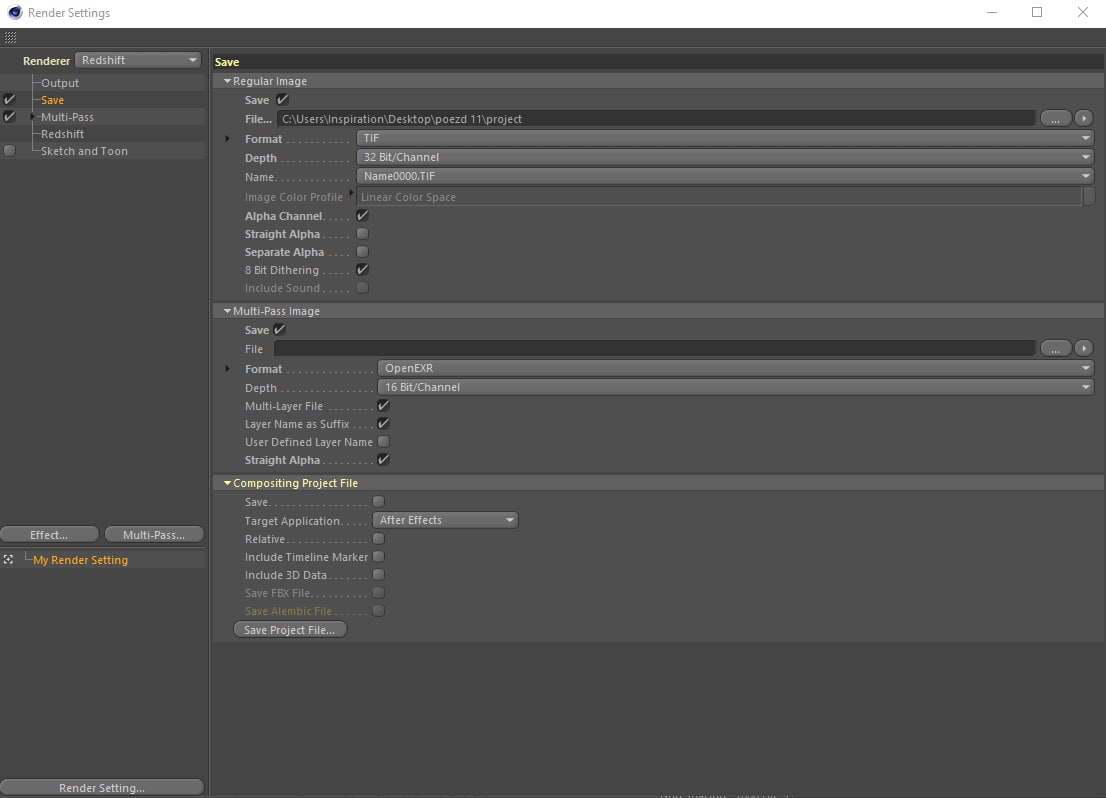
Task: Select Redshift in the settings list
Action: (62, 134)
